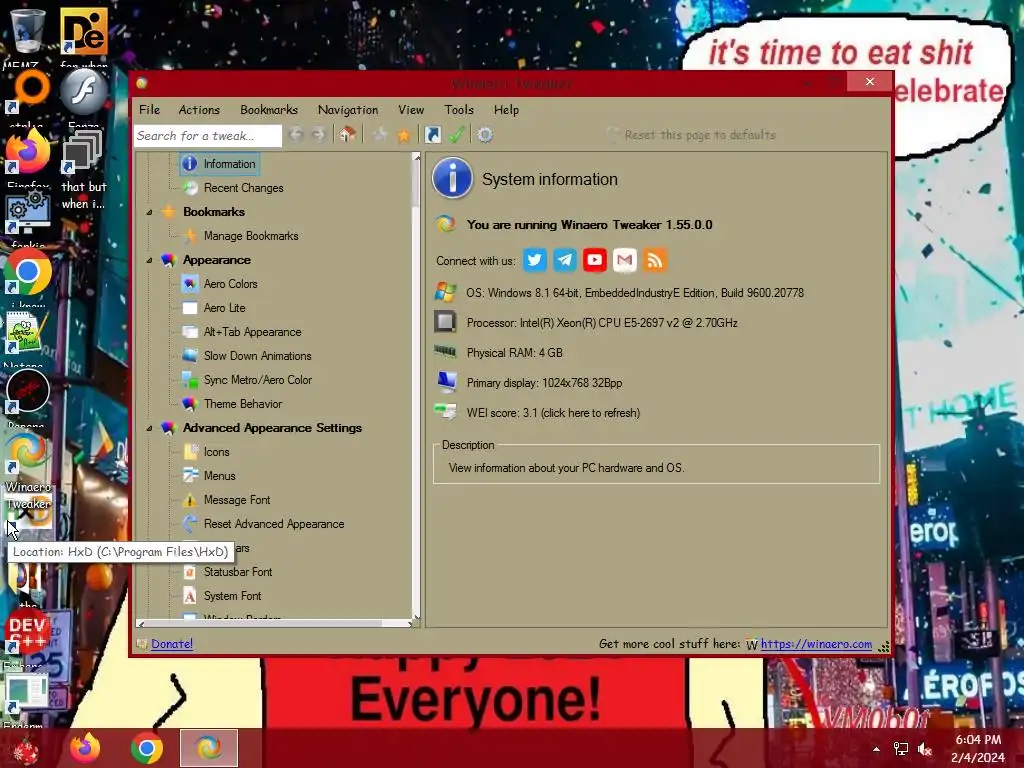Click Reset this page to defaults

700,135
